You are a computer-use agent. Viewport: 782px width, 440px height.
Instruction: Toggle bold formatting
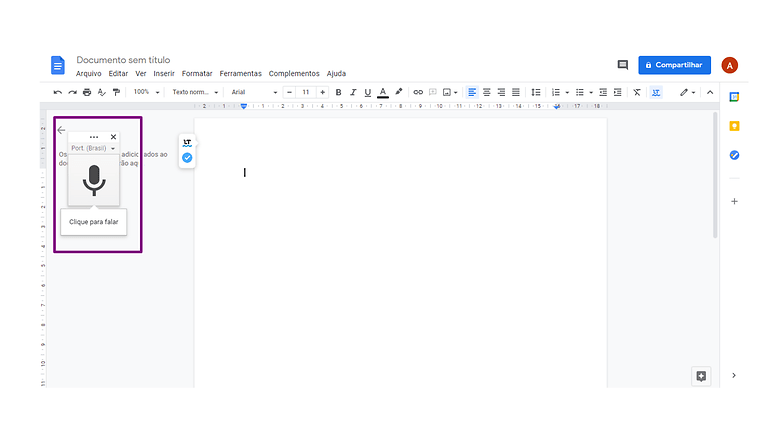tap(338, 92)
